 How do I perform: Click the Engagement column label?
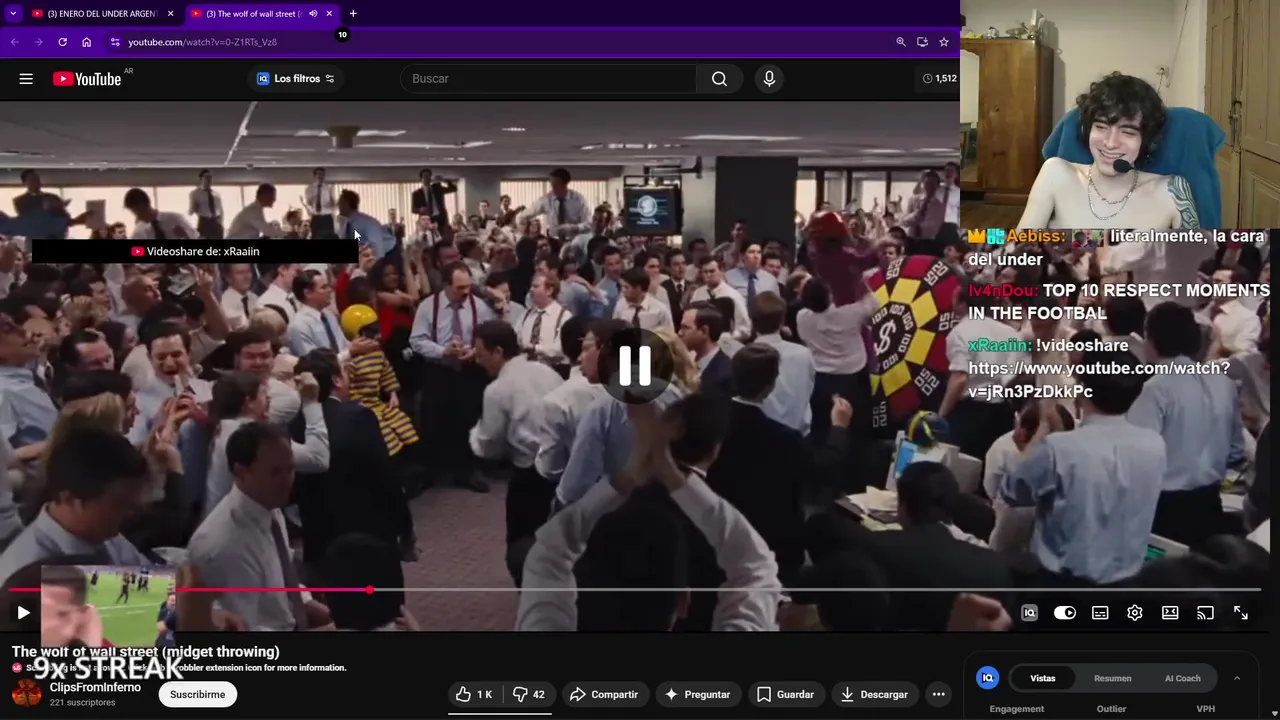[x=1016, y=709]
